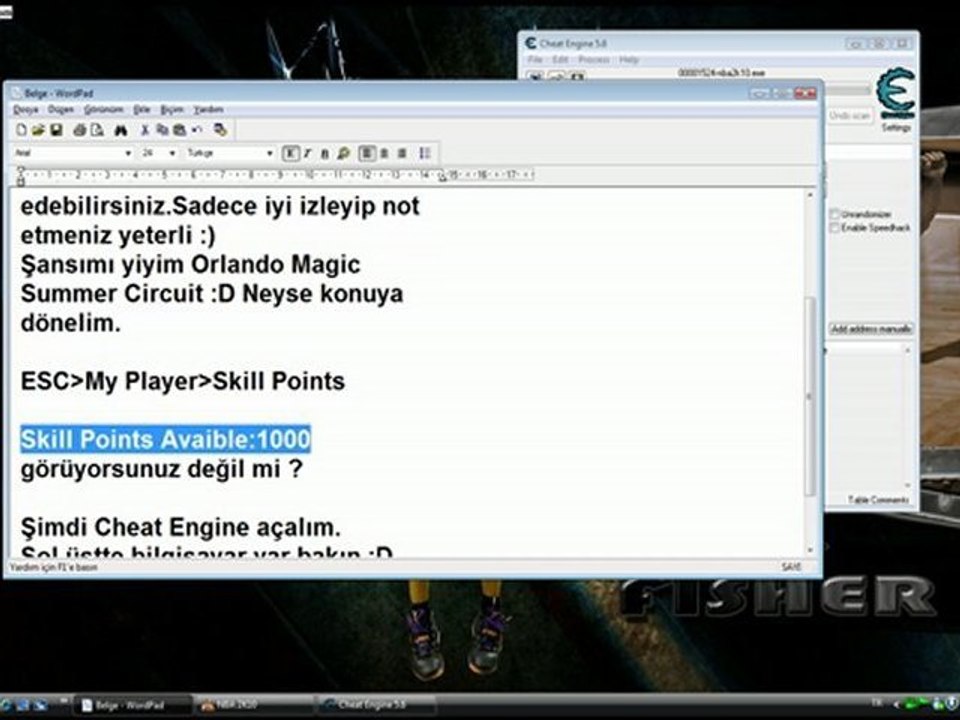
Task: Toggle Underline formatting
Action: 325,153
